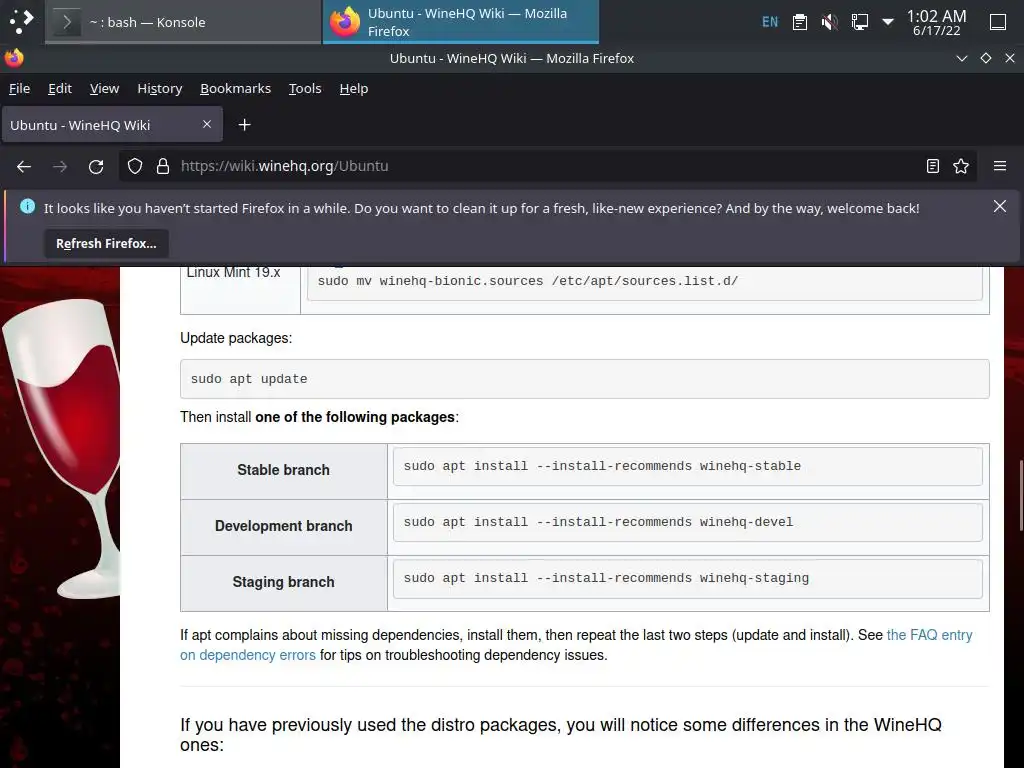1024x768 pixels.
Task: Open the Bookmarks menu
Action: click(235, 88)
